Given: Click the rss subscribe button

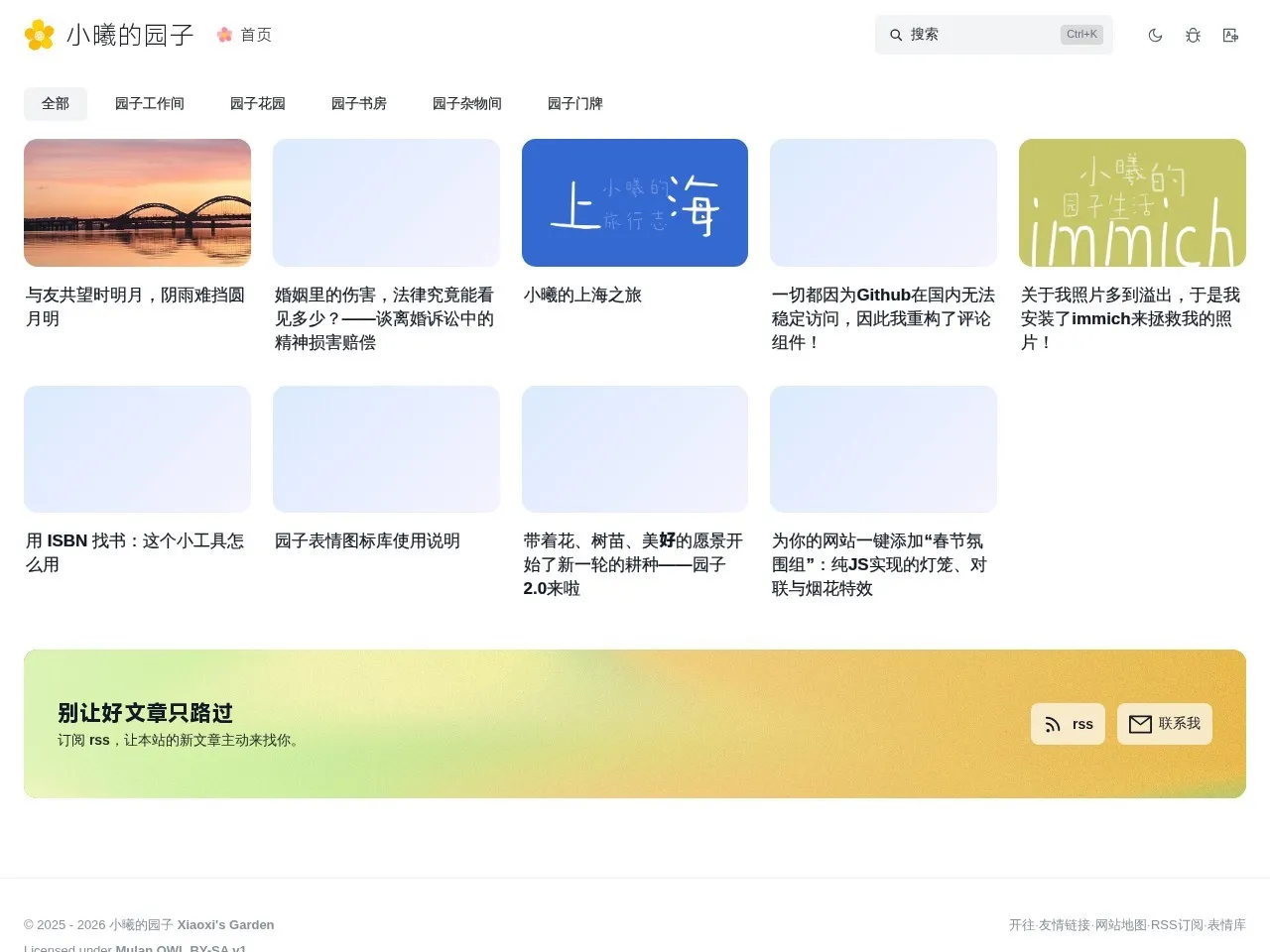Looking at the screenshot, I should click(x=1068, y=724).
